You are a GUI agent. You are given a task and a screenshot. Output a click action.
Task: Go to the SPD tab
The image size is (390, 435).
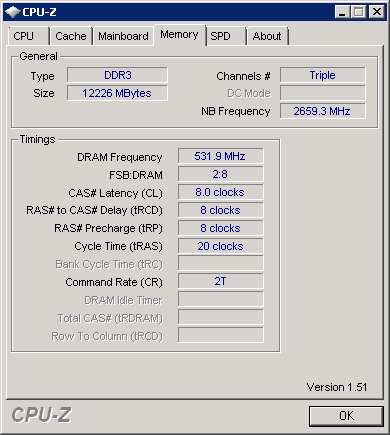pos(226,36)
